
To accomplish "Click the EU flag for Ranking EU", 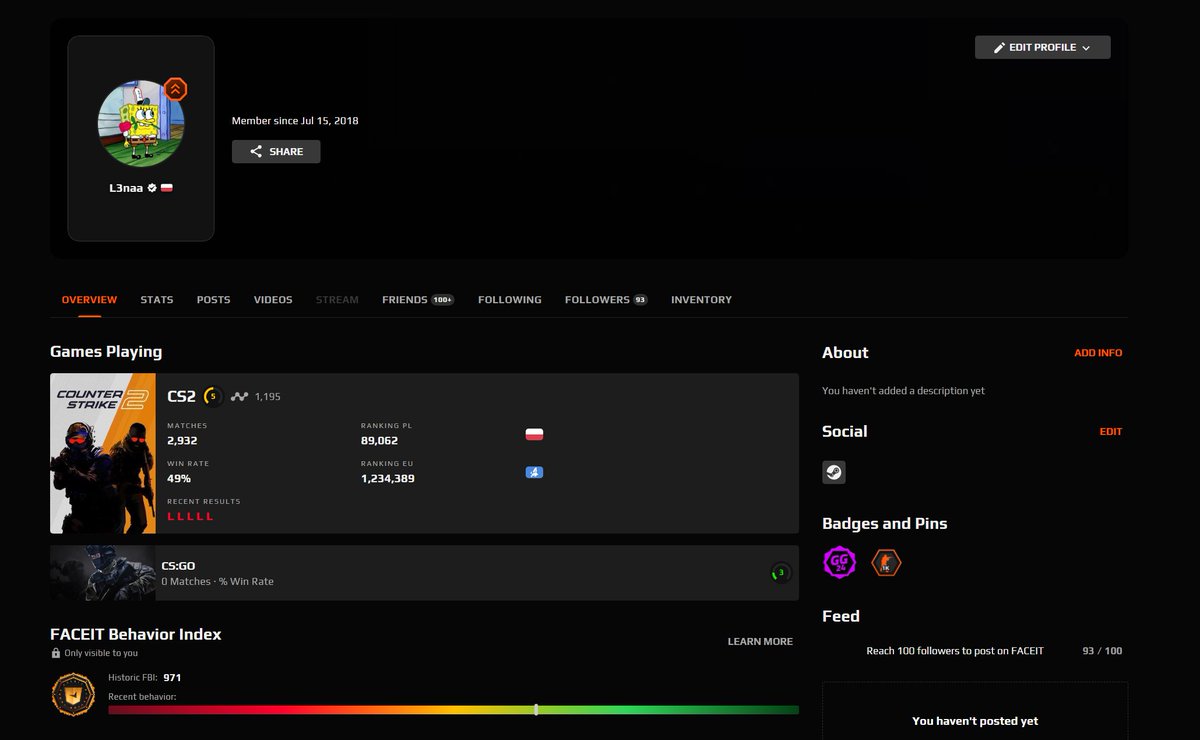I will pos(534,472).
